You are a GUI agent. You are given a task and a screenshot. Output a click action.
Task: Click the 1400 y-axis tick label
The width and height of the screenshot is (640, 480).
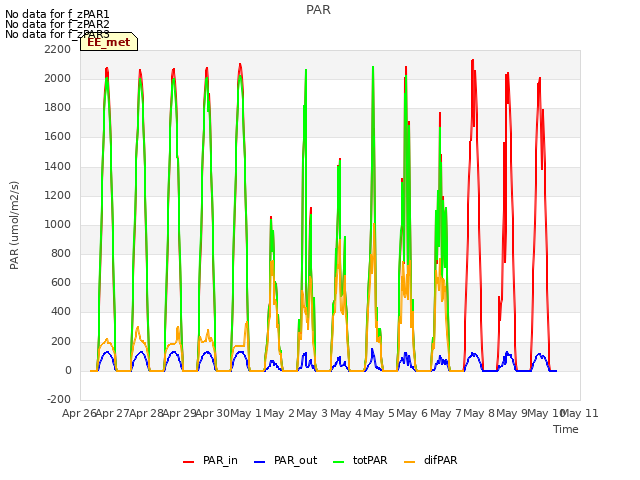pyautogui.click(x=58, y=166)
